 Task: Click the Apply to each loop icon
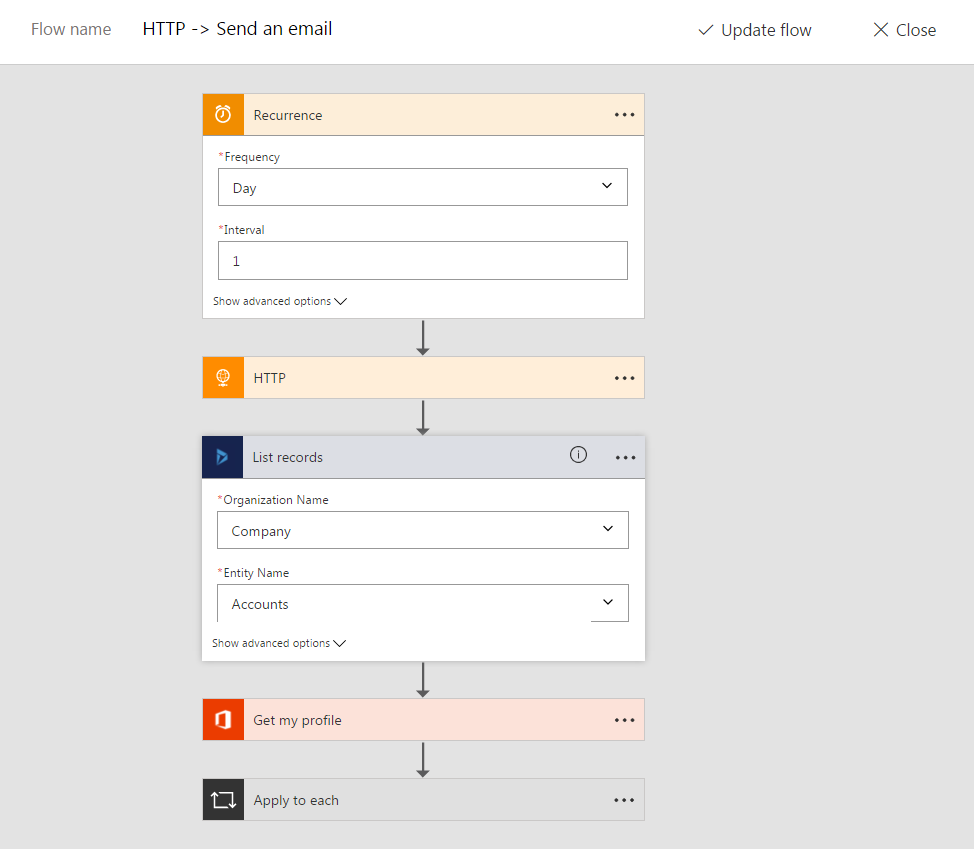tap(223, 800)
